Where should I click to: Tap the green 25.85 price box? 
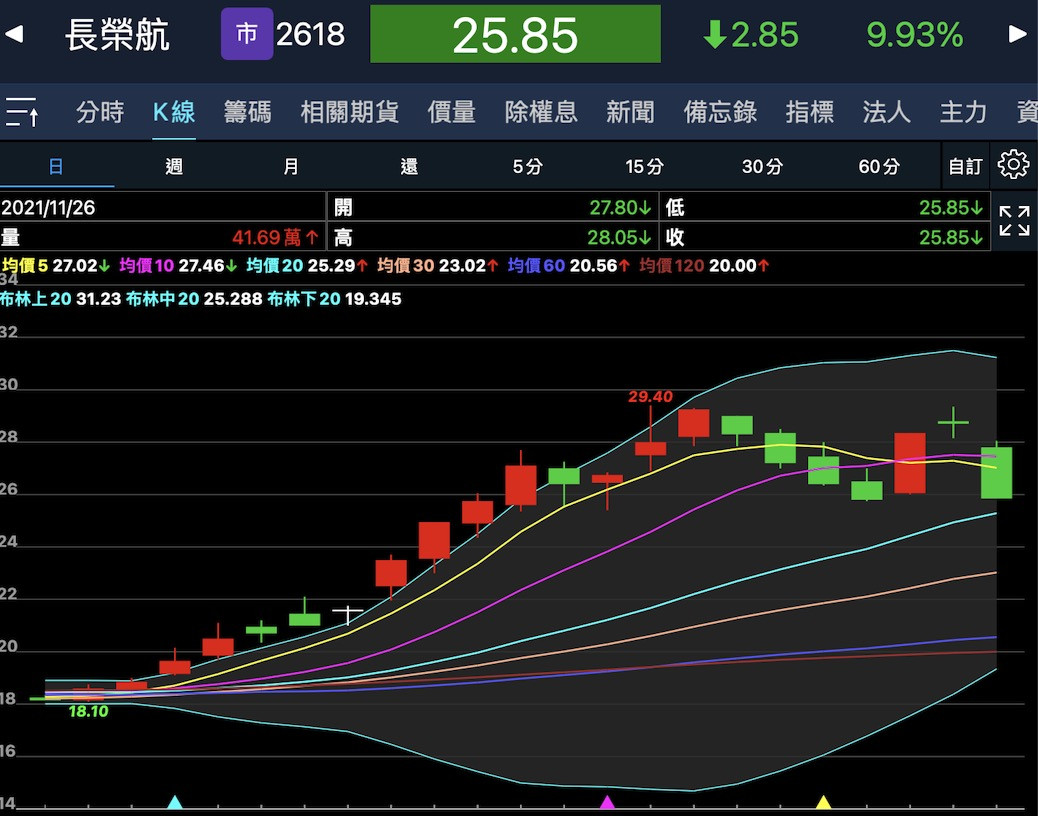tap(515, 34)
